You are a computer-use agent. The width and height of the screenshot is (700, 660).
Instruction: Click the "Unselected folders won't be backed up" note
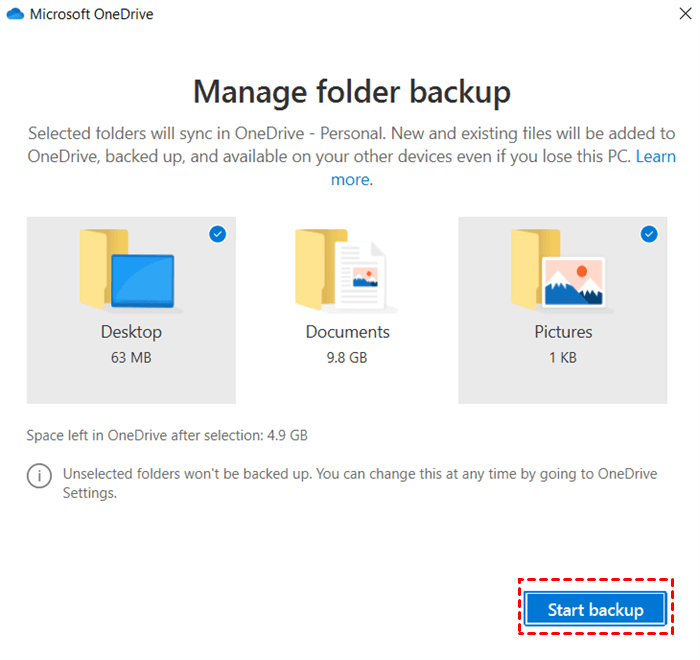[360, 483]
